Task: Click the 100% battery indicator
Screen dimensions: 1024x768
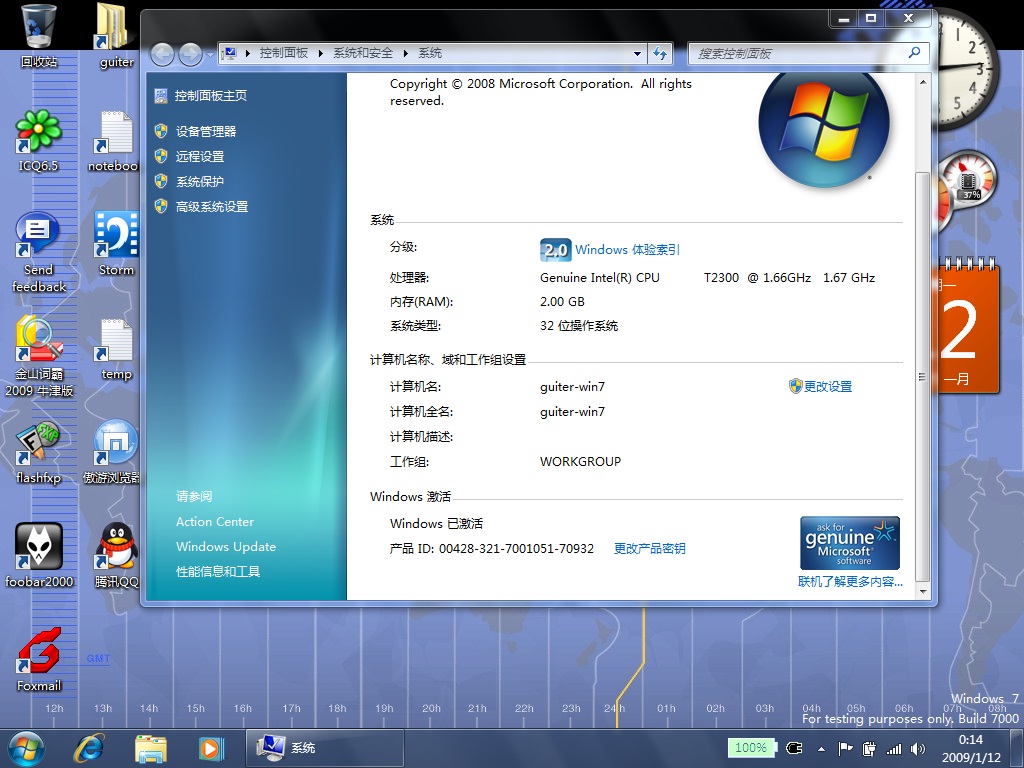Action: pyautogui.click(x=751, y=748)
